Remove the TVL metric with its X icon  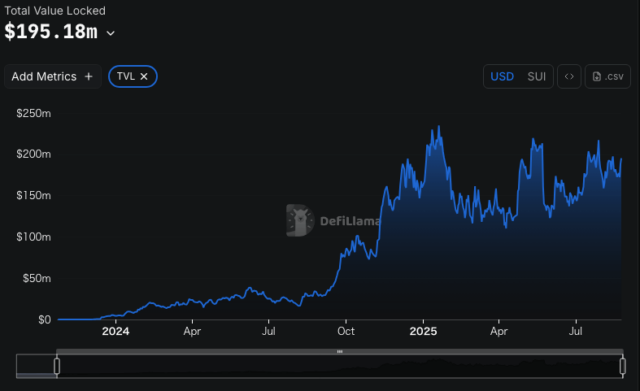(144, 76)
